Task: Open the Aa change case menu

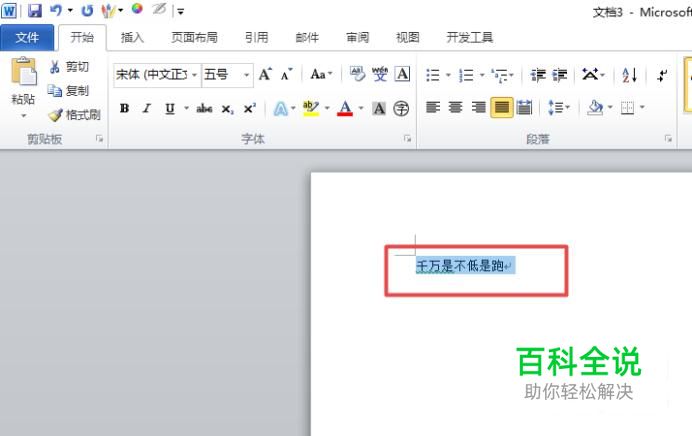Action: [x=321, y=74]
